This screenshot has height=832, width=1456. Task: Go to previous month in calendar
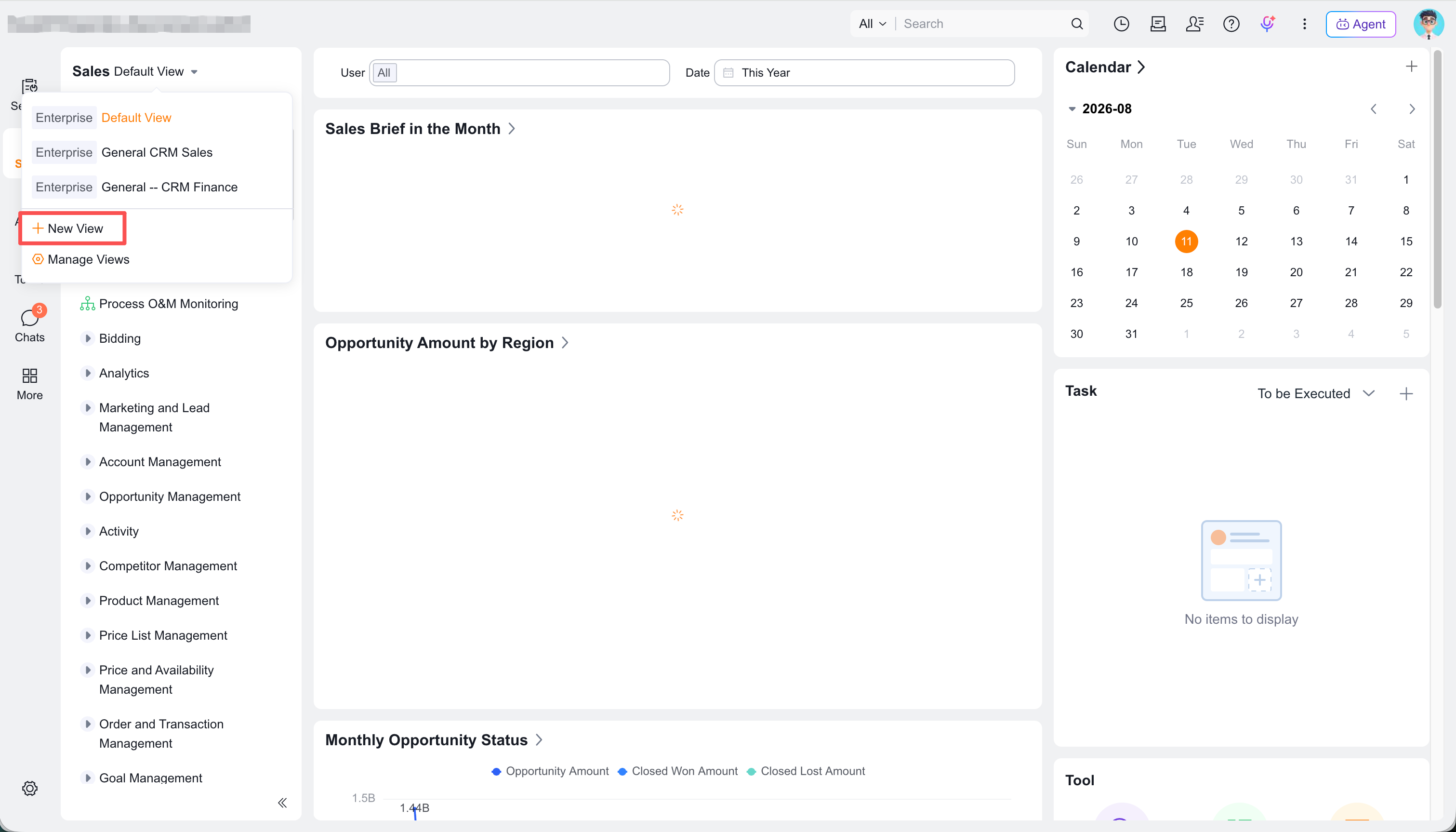pos(1374,109)
